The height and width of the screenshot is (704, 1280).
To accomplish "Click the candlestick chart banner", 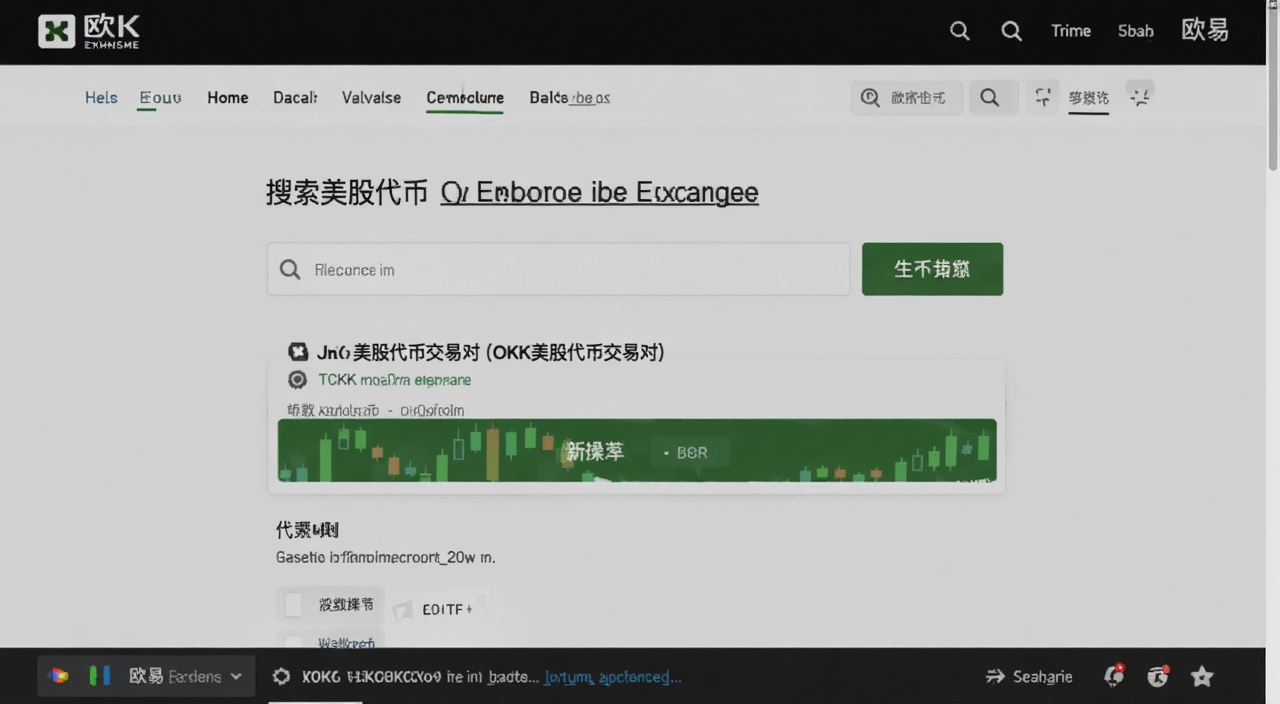I will [637, 450].
